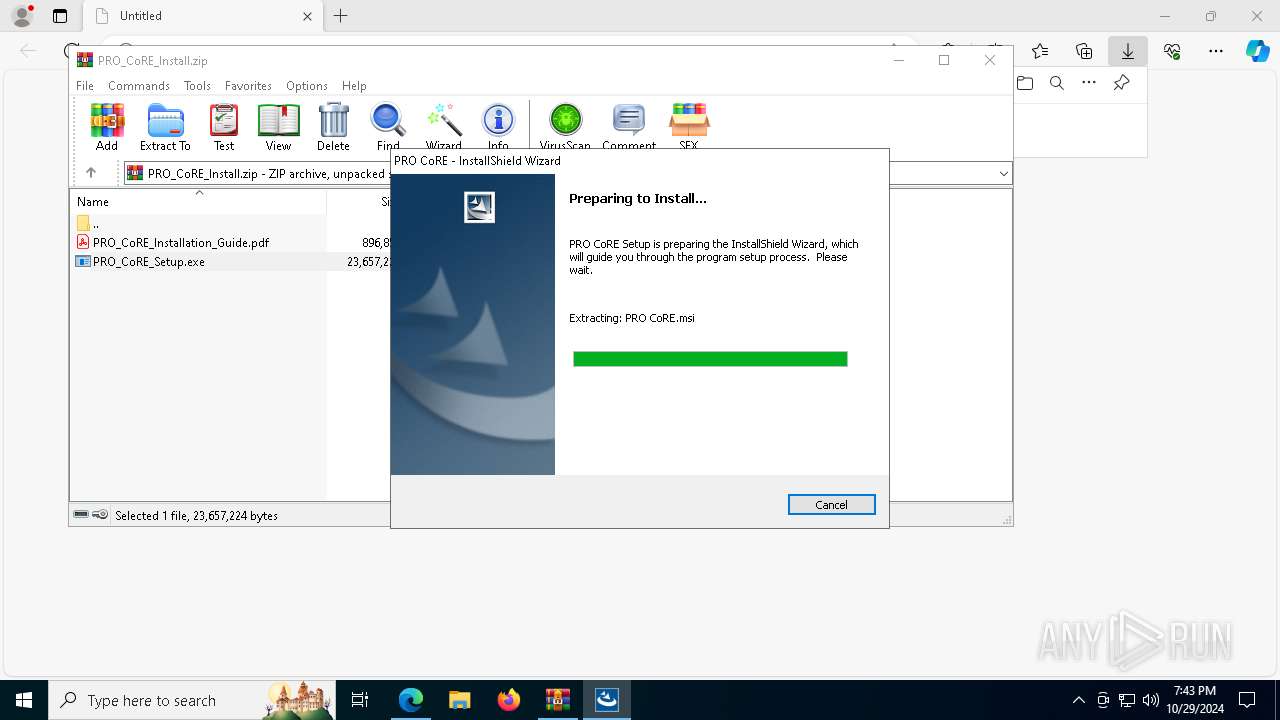
Task: Sort by the Name column header
Action: [x=93, y=201]
